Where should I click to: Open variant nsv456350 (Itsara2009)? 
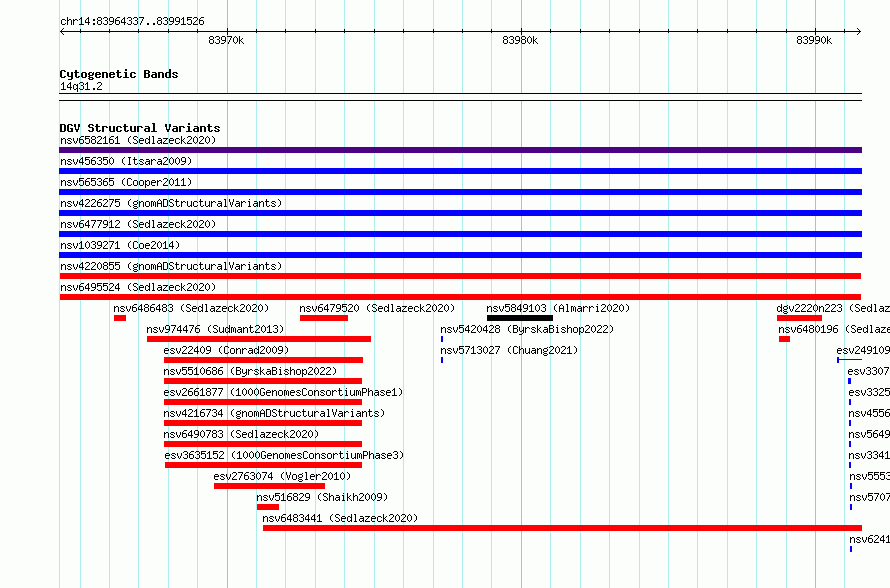126,161
